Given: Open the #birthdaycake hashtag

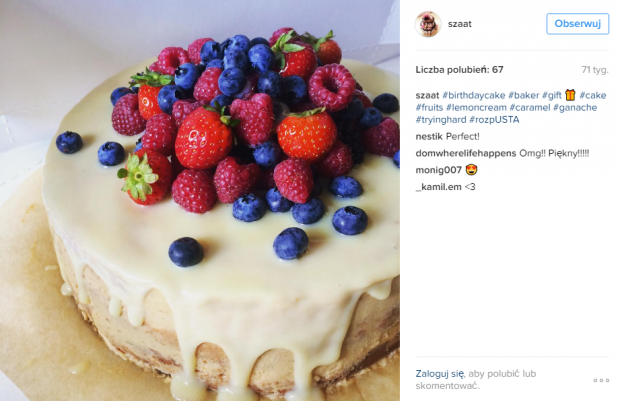Looking at the screenshot, I should tap(474, 95).
